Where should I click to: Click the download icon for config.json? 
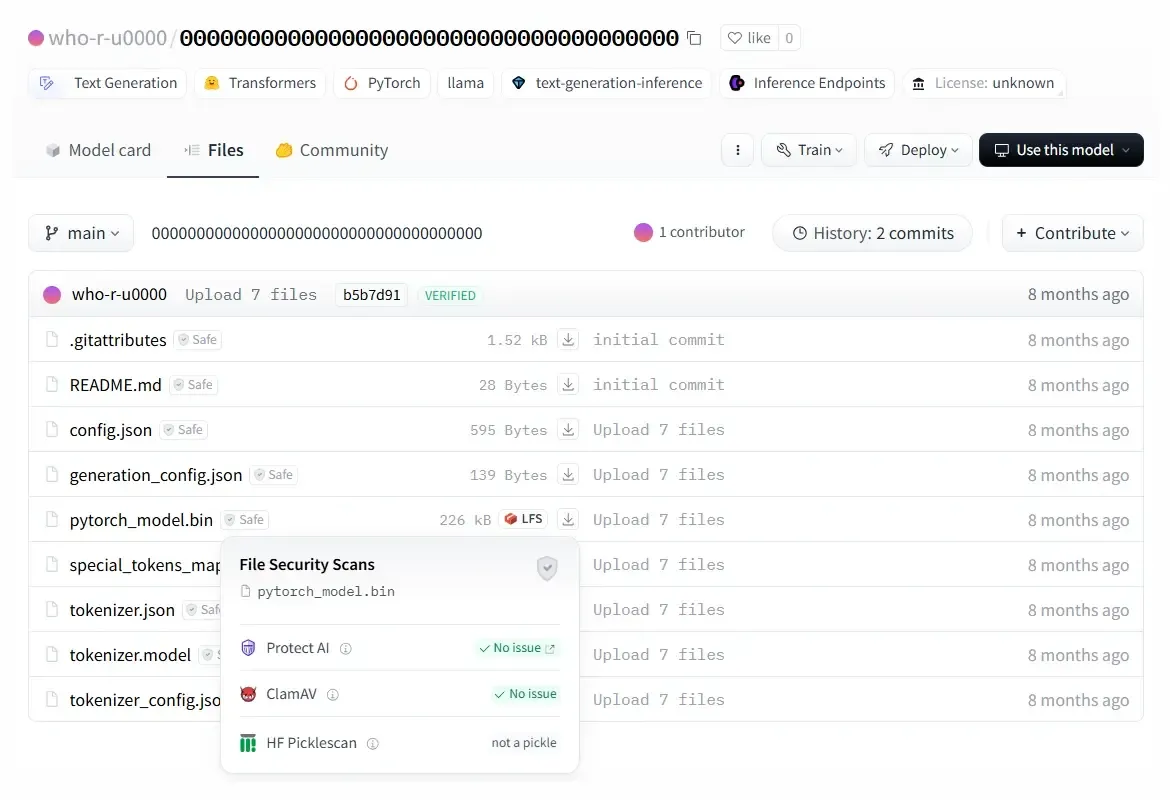[568, 430]
